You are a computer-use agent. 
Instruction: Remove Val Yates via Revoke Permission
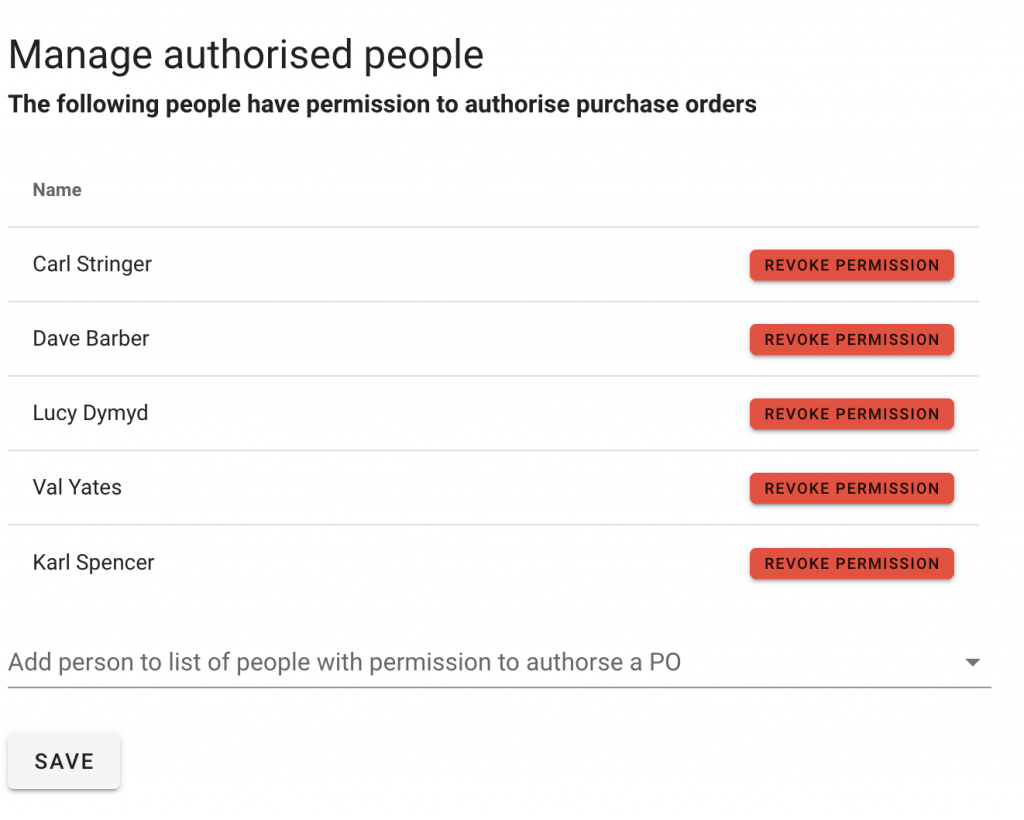pos(851,488)
